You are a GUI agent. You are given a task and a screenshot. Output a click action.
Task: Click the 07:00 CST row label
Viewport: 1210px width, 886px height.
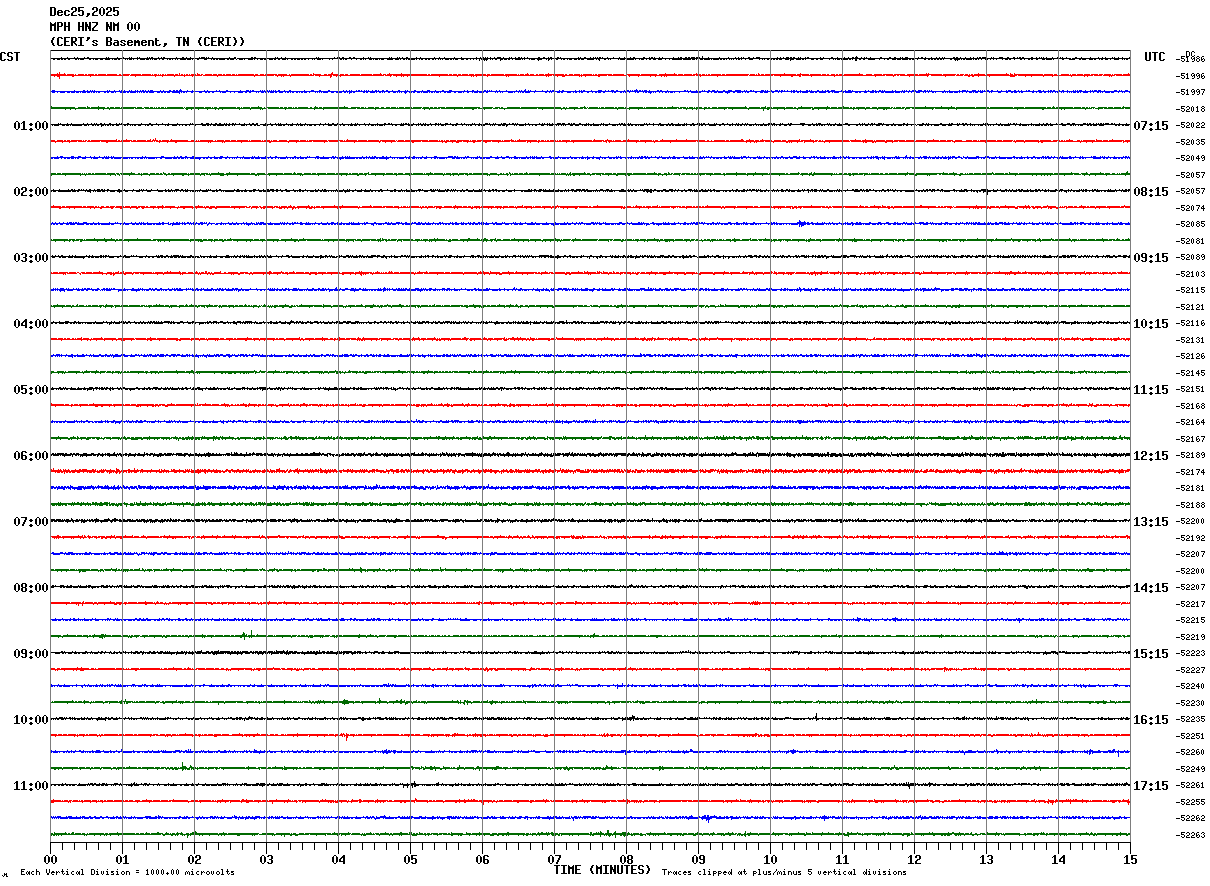click(x=31, y=522)
